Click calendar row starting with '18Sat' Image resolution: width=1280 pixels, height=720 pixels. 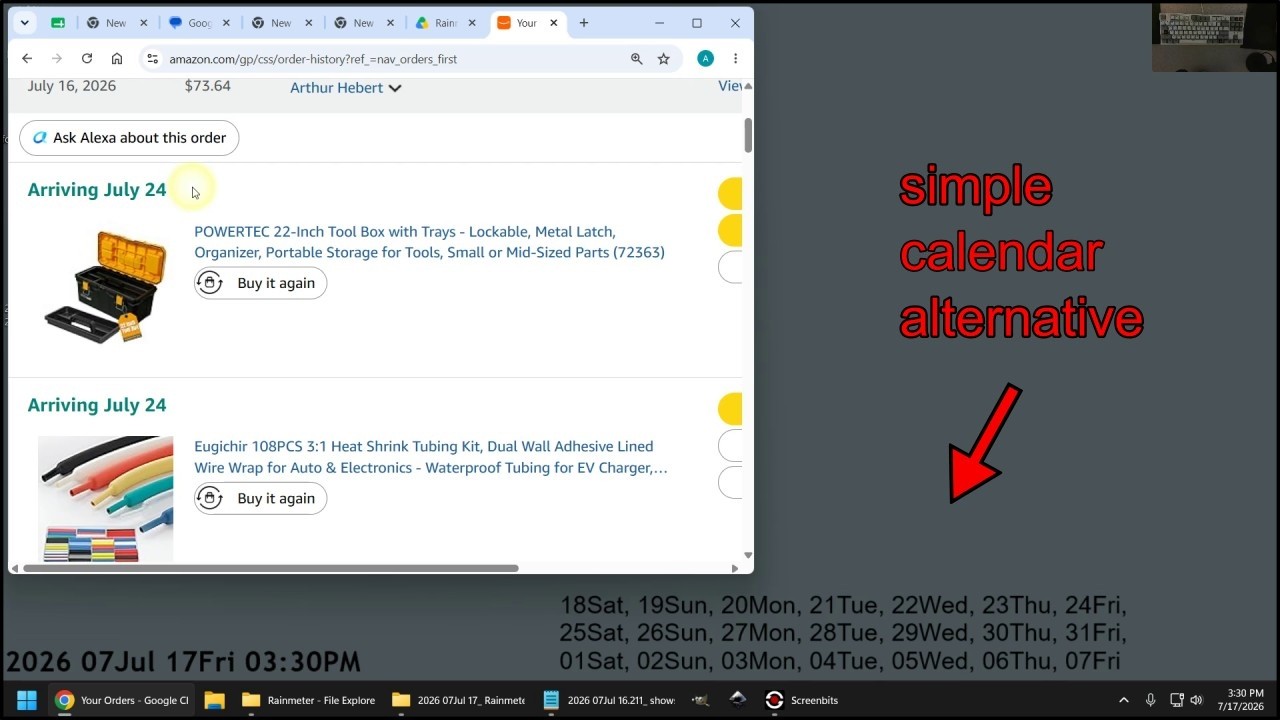843,605
